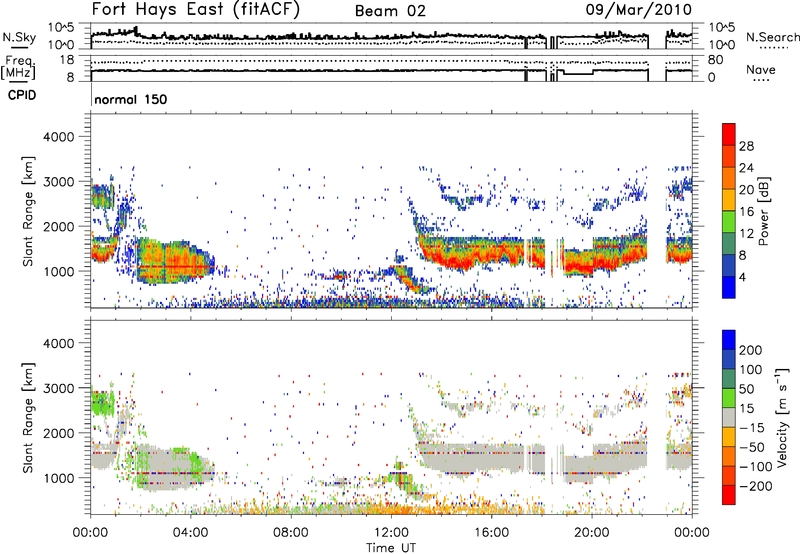Click the "200" label on velocity colorbar
Screen dimensions: 800x554
coord(751,350)
